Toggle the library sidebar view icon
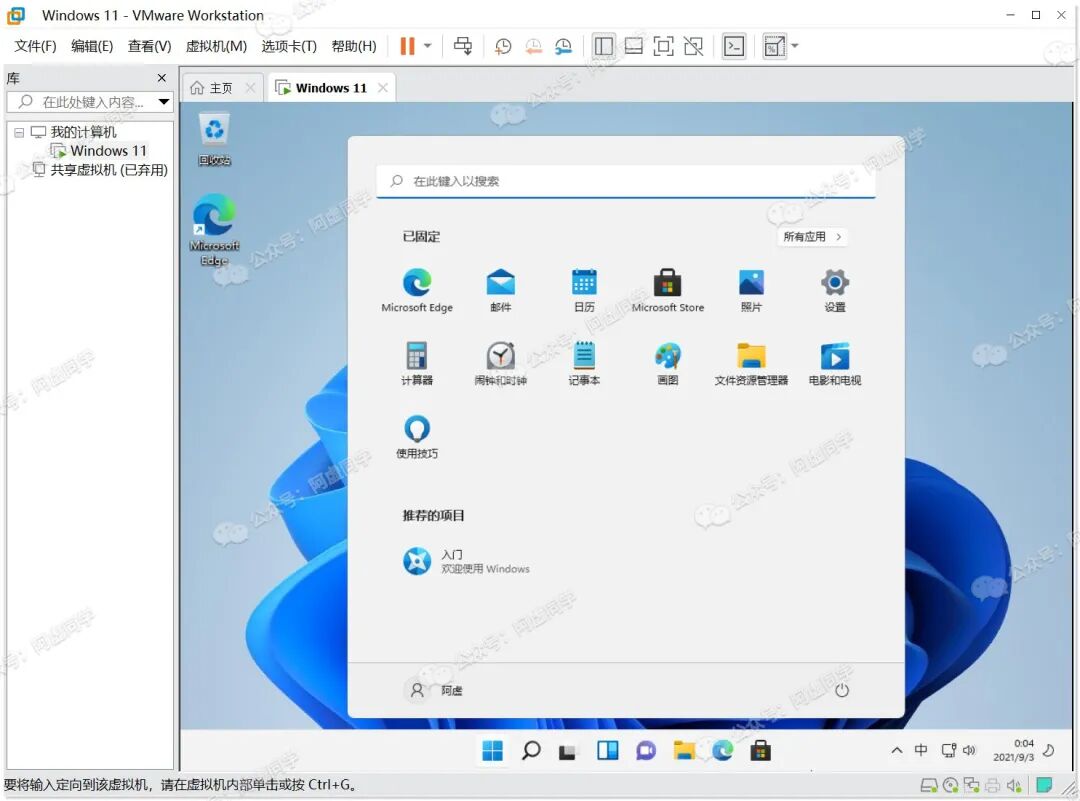Screen dimensions: 1080x801 (603, 46)
